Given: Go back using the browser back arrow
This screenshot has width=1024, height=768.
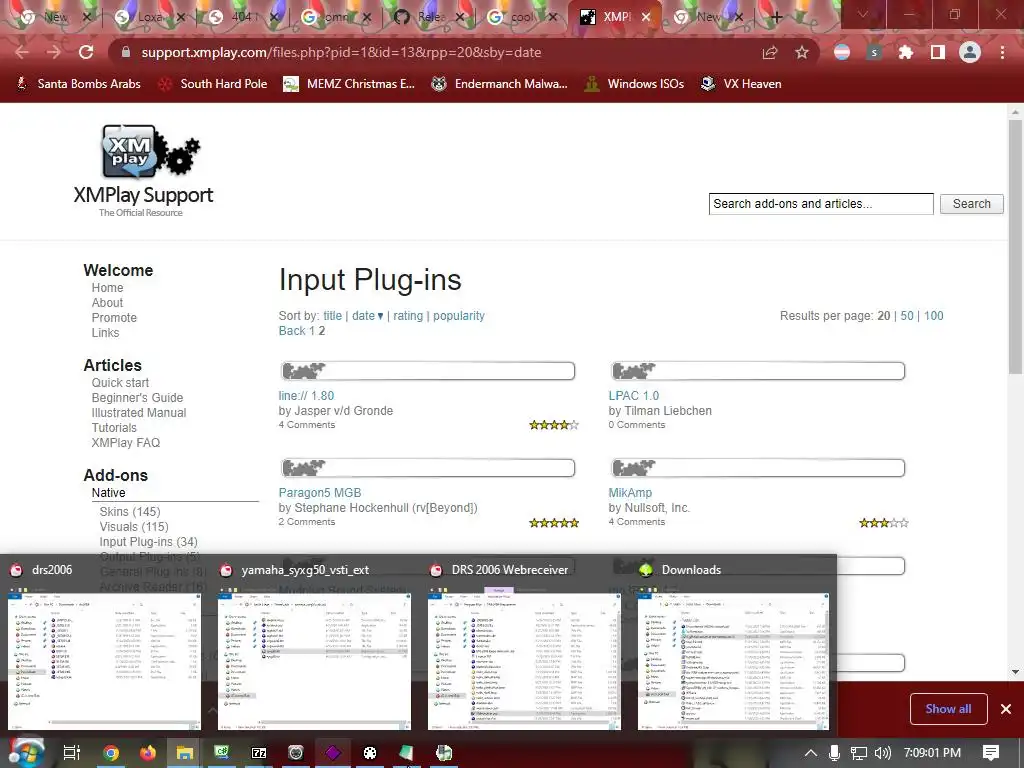Looking at the screenshot, I should [x=22, y=52].
